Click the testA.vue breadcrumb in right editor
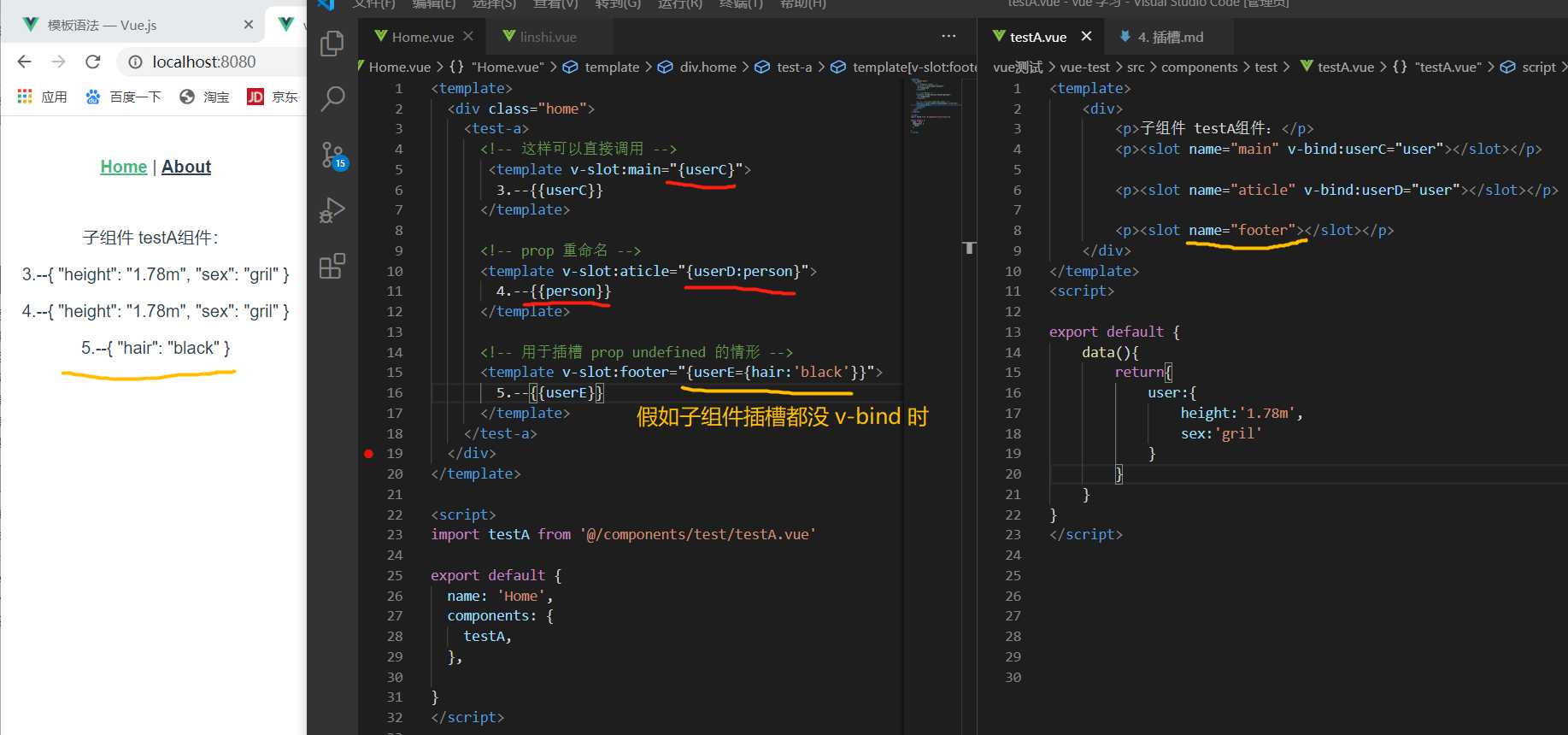 [x=1337, y=67]
